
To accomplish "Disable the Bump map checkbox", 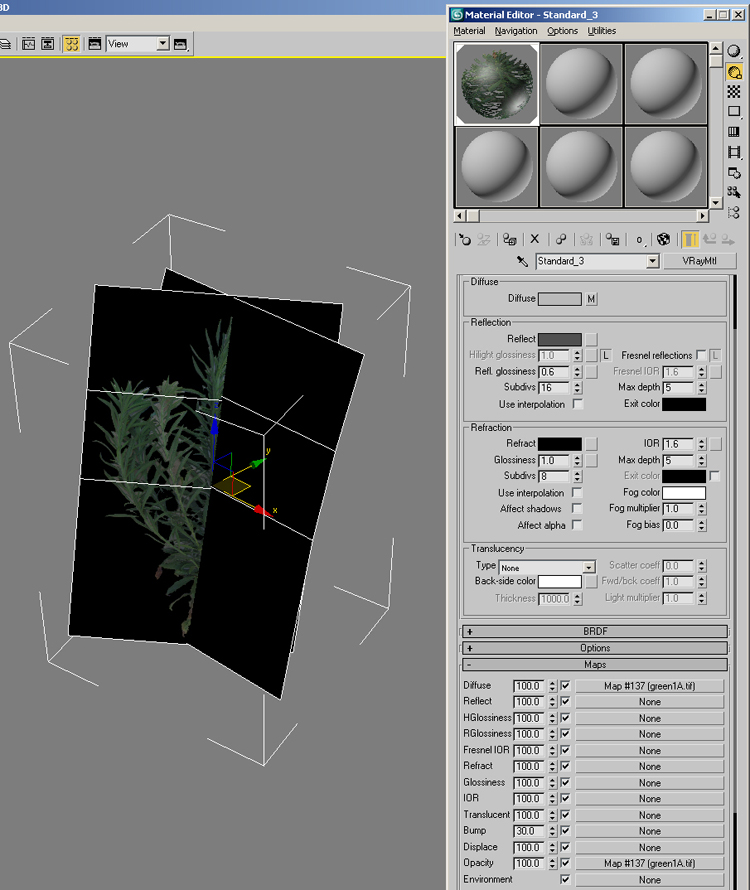I will (x=566, y=831).
